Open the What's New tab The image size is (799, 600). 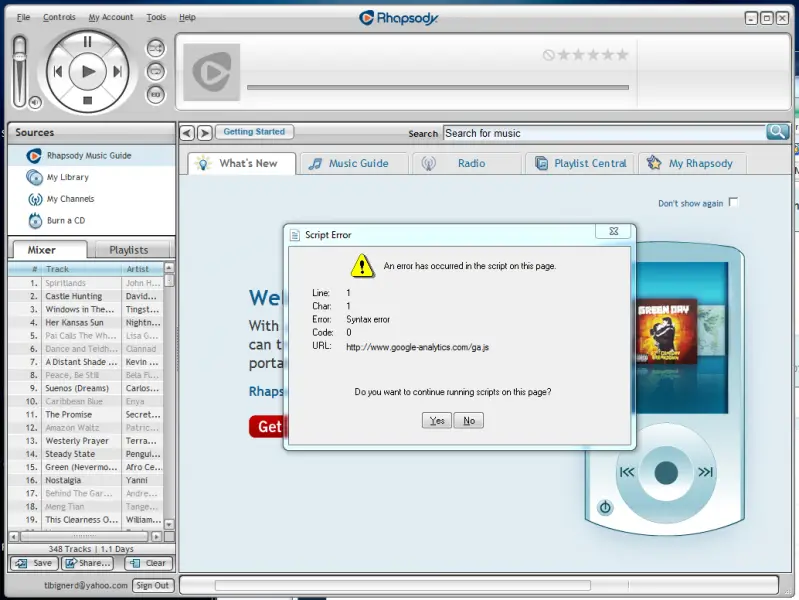click(x=242, y=164)
